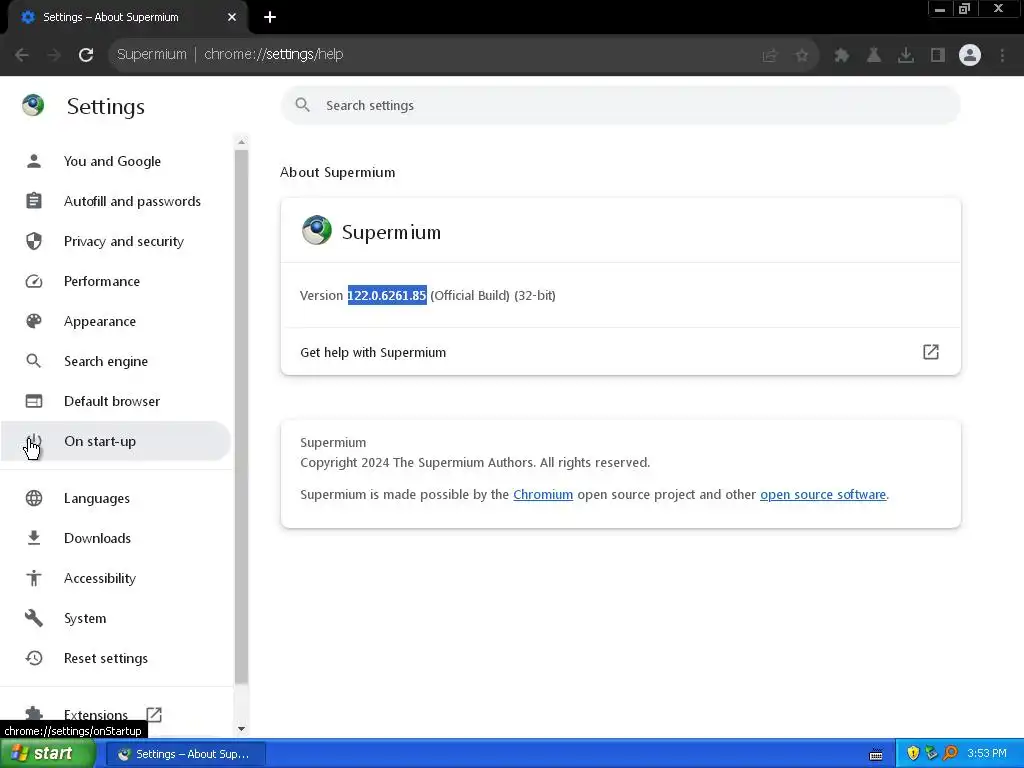This screenshot has width=1024, height=768.
Task: Open Performance settings section
Action: tap(116, 281)
